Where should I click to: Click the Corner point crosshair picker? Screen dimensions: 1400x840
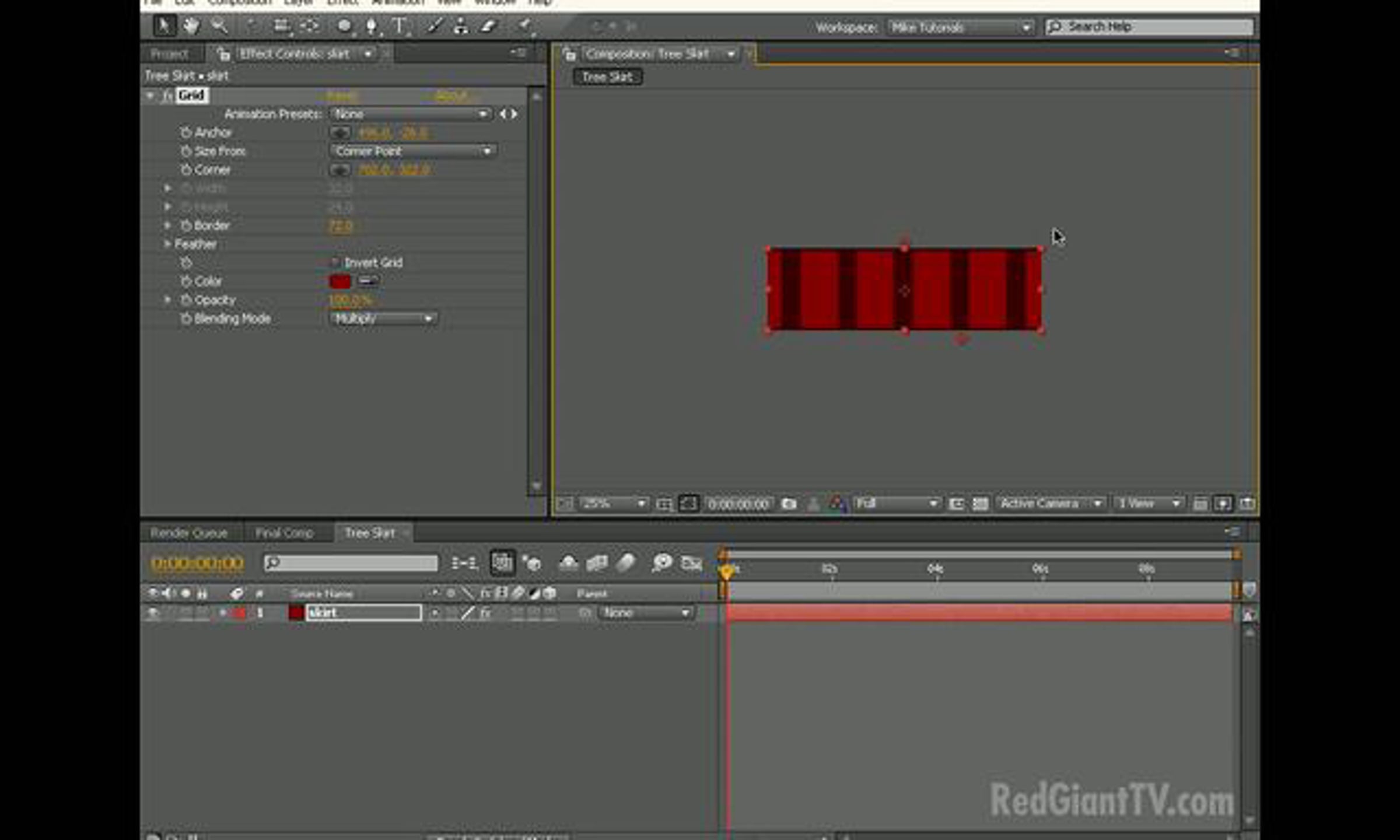pos(340,170)
